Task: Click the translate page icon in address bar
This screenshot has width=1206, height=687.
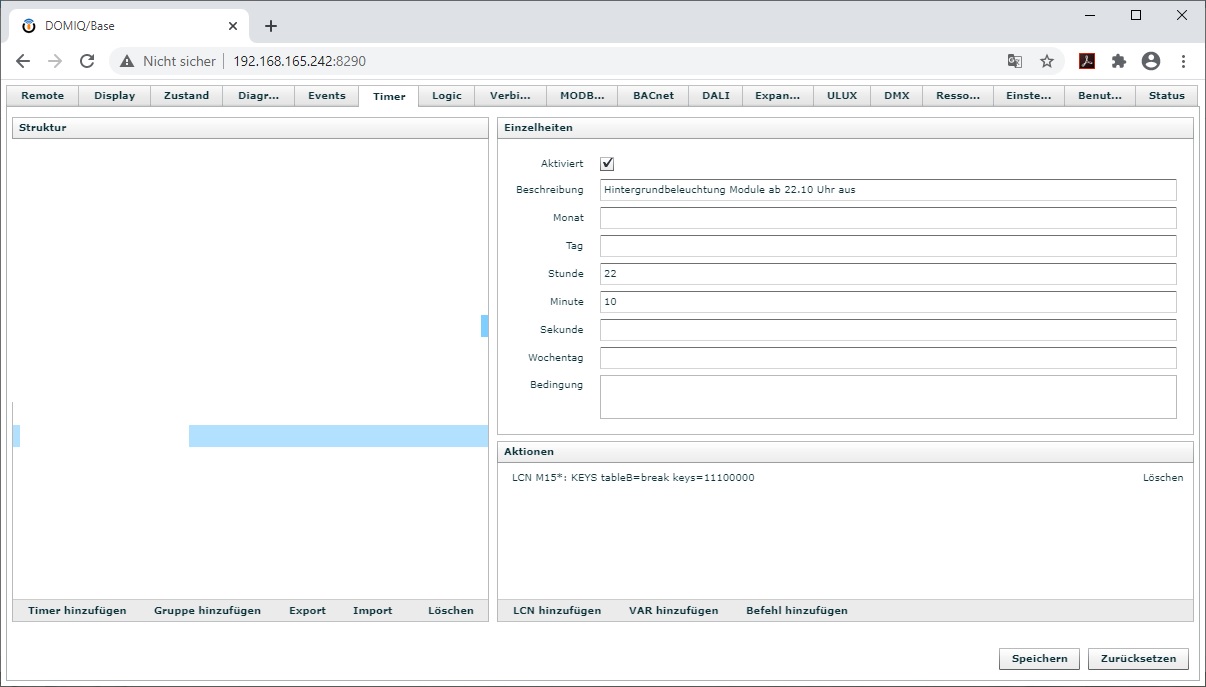Action: pyautogui.click(x=1015, y=61)
